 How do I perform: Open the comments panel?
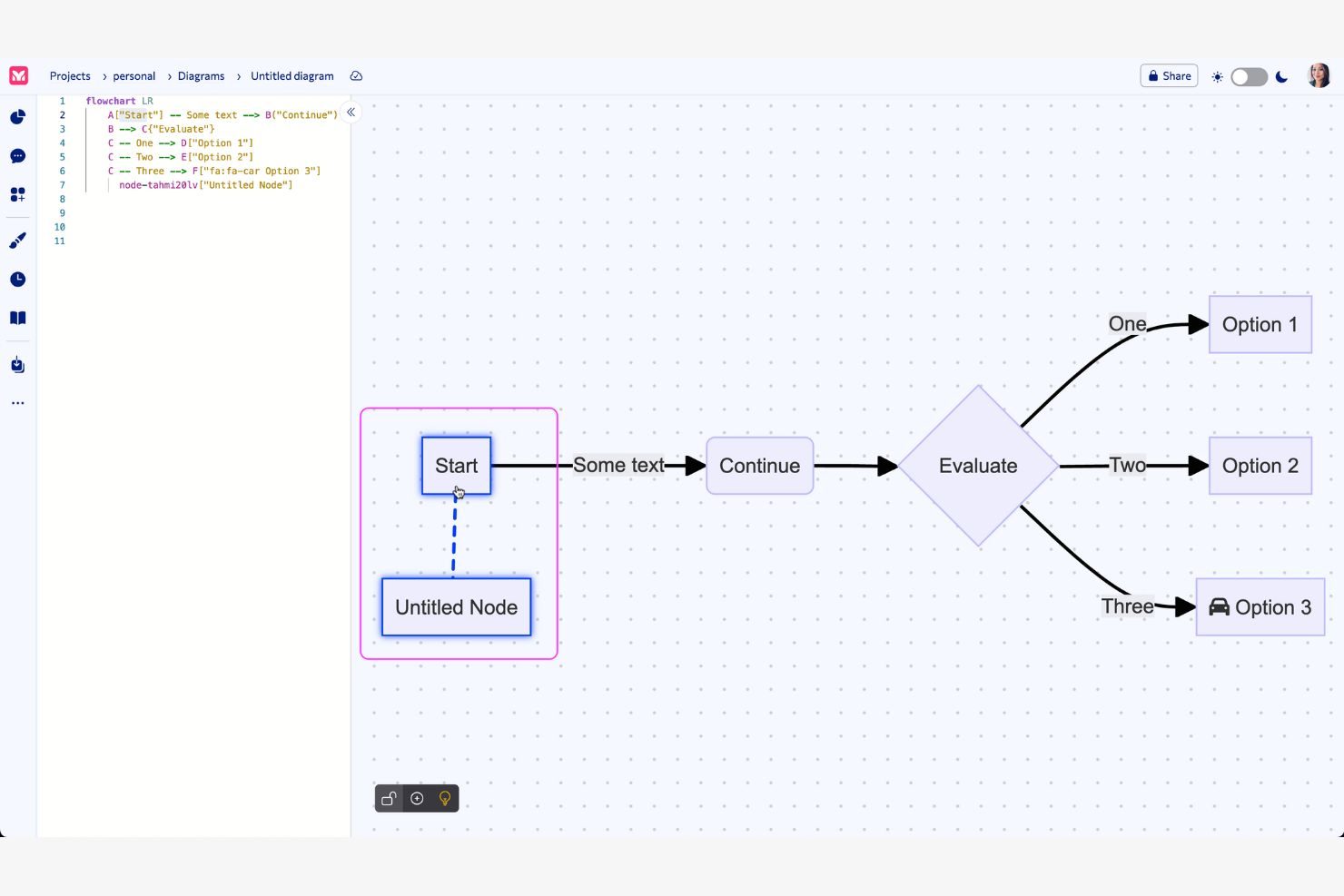17,155
